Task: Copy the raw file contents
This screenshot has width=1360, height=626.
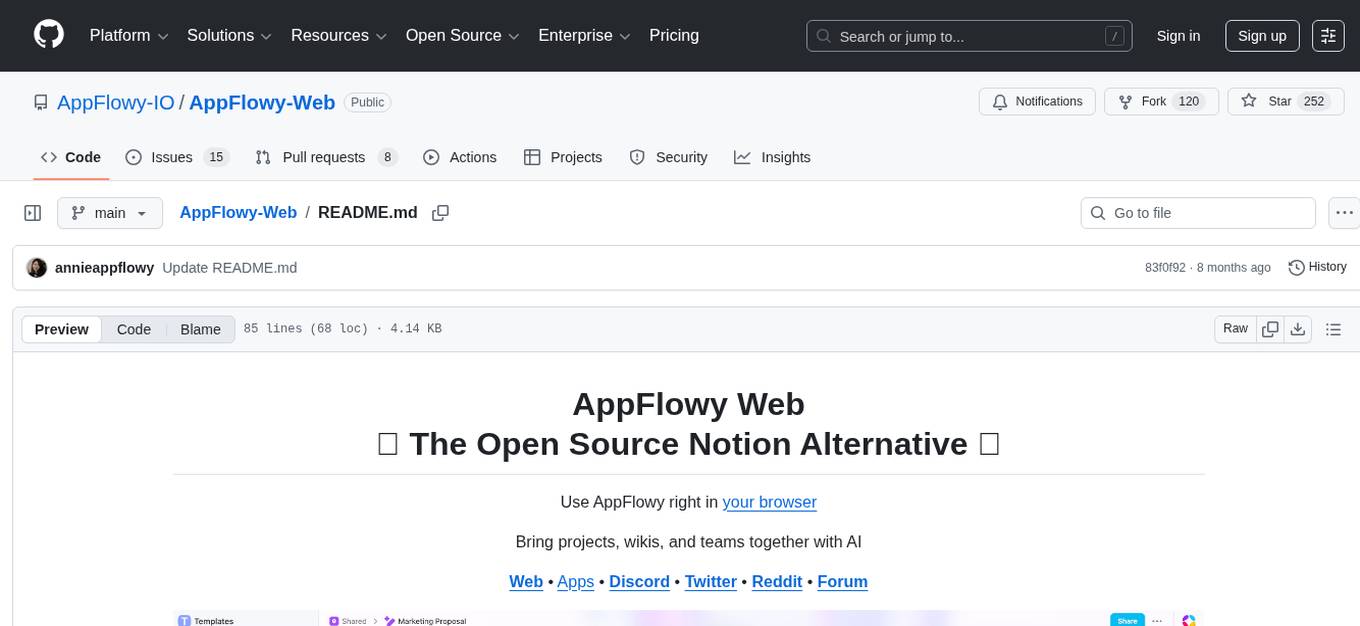Action: click(x=1270, y=328)
